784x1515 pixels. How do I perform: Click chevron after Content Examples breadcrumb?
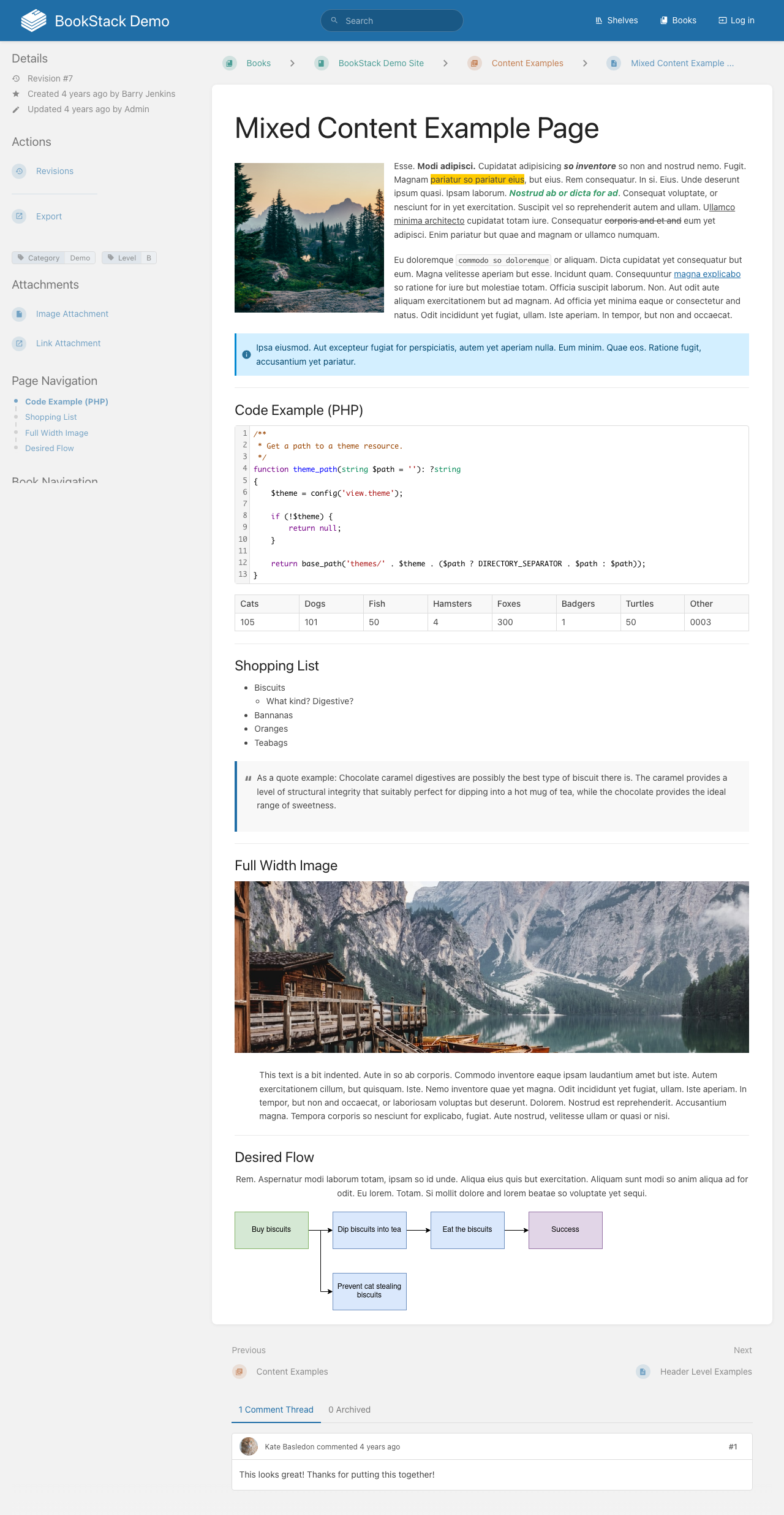(585, 63)
